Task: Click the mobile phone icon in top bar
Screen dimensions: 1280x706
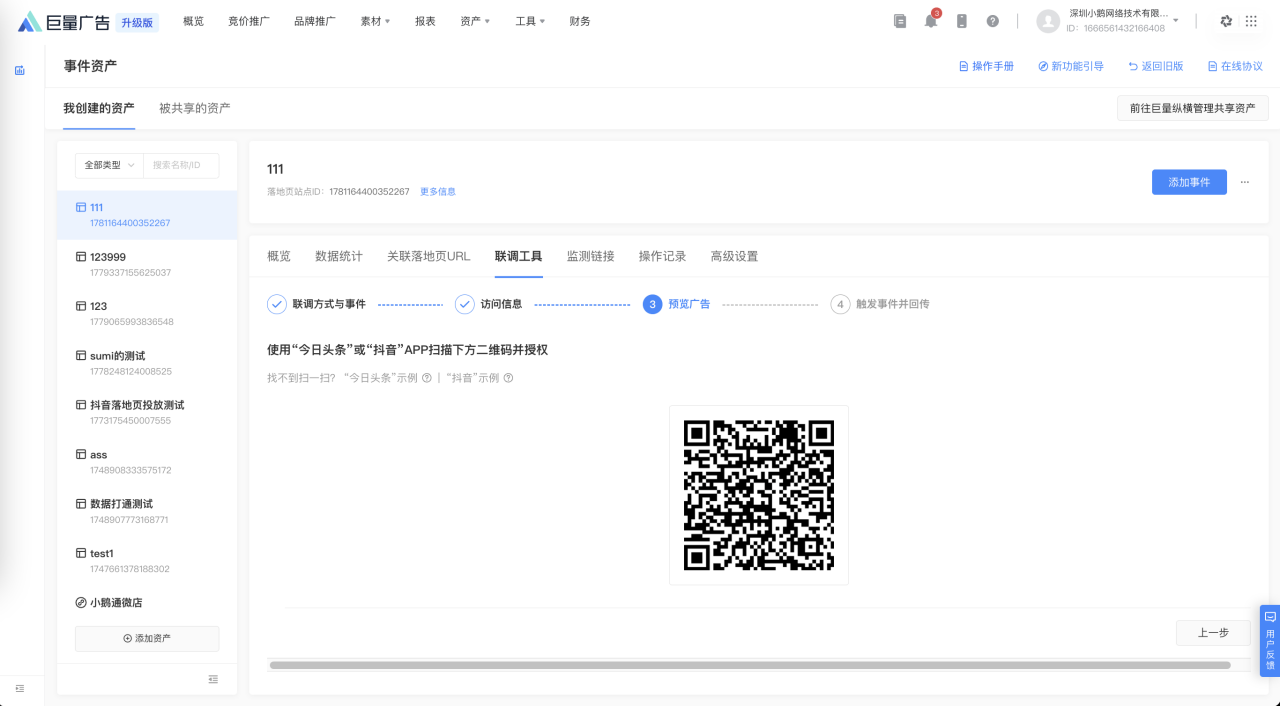Action: [962, 21]
